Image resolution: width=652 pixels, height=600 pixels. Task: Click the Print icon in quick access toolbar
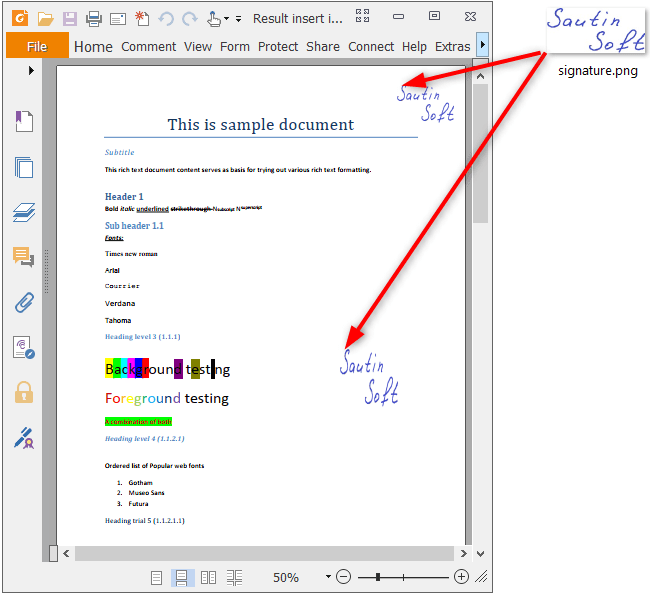point(94,18)
